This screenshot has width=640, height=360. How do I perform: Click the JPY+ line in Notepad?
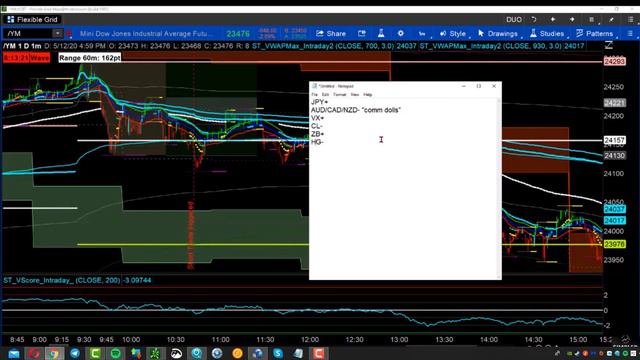[x=319, y=102]
